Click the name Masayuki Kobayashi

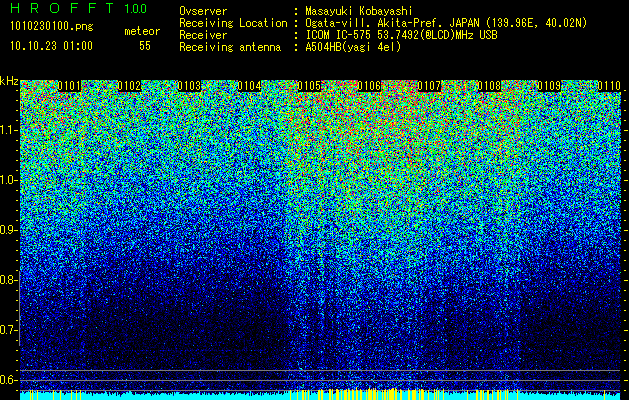(x=359, y=11)
